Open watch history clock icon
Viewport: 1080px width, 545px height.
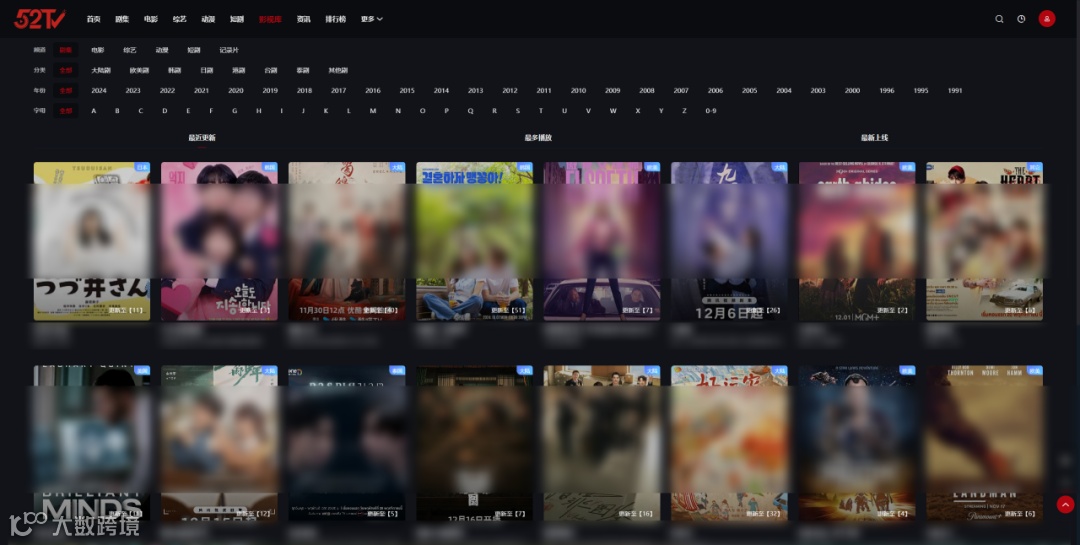point(1021,19)
